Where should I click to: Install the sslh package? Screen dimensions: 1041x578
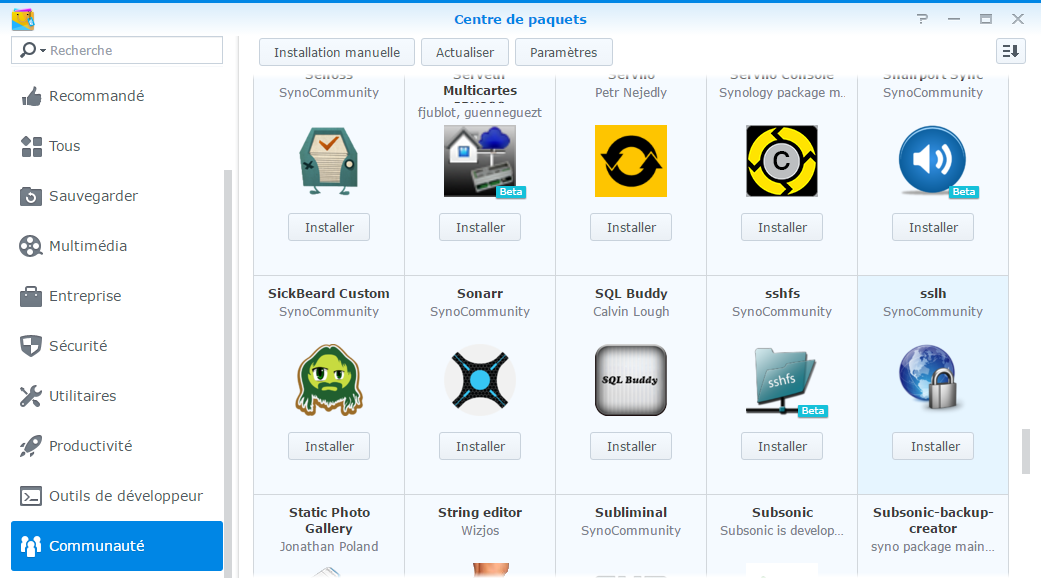point(933,446)
